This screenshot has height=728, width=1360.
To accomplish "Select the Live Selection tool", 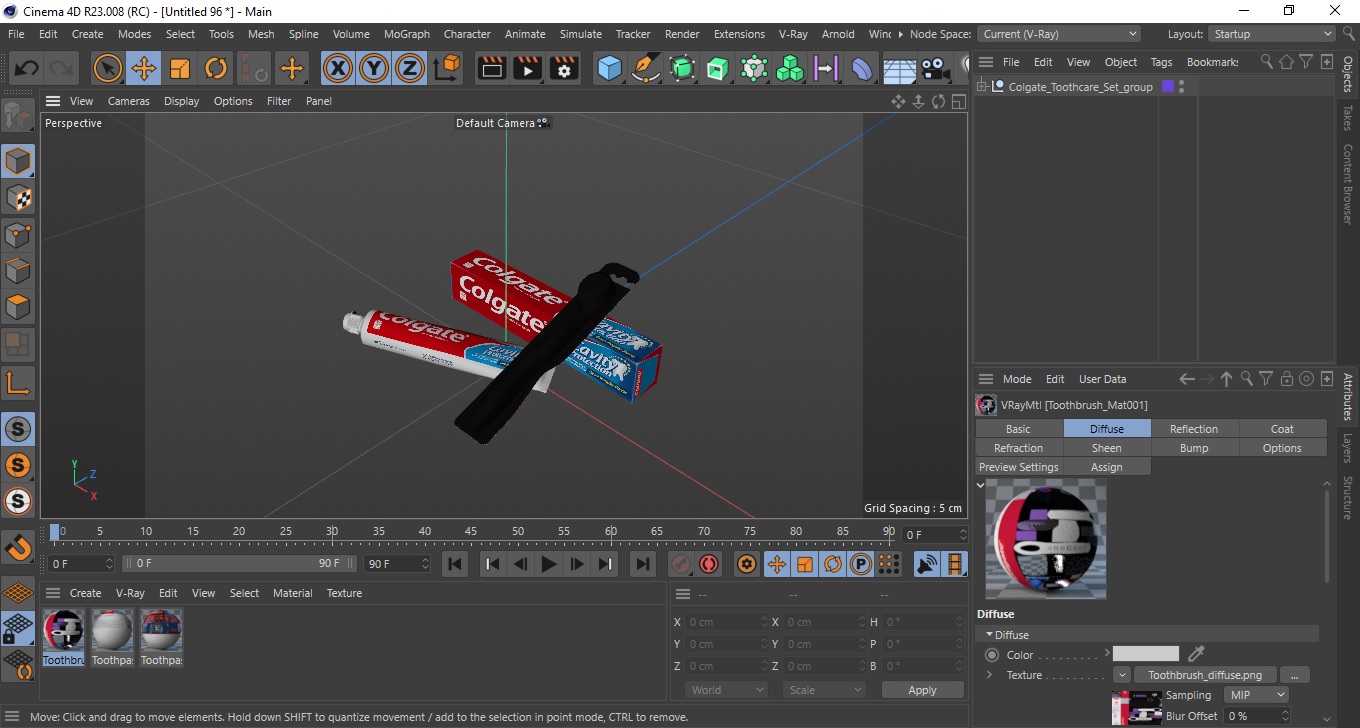I will (107, 69).
